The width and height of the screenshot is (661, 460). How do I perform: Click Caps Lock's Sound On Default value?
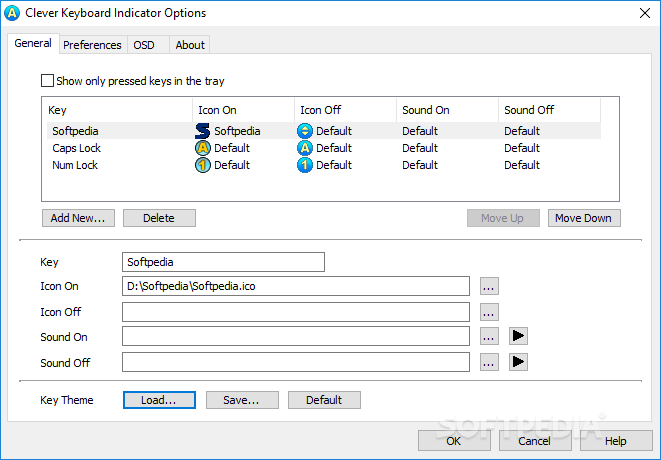(420, 148)
